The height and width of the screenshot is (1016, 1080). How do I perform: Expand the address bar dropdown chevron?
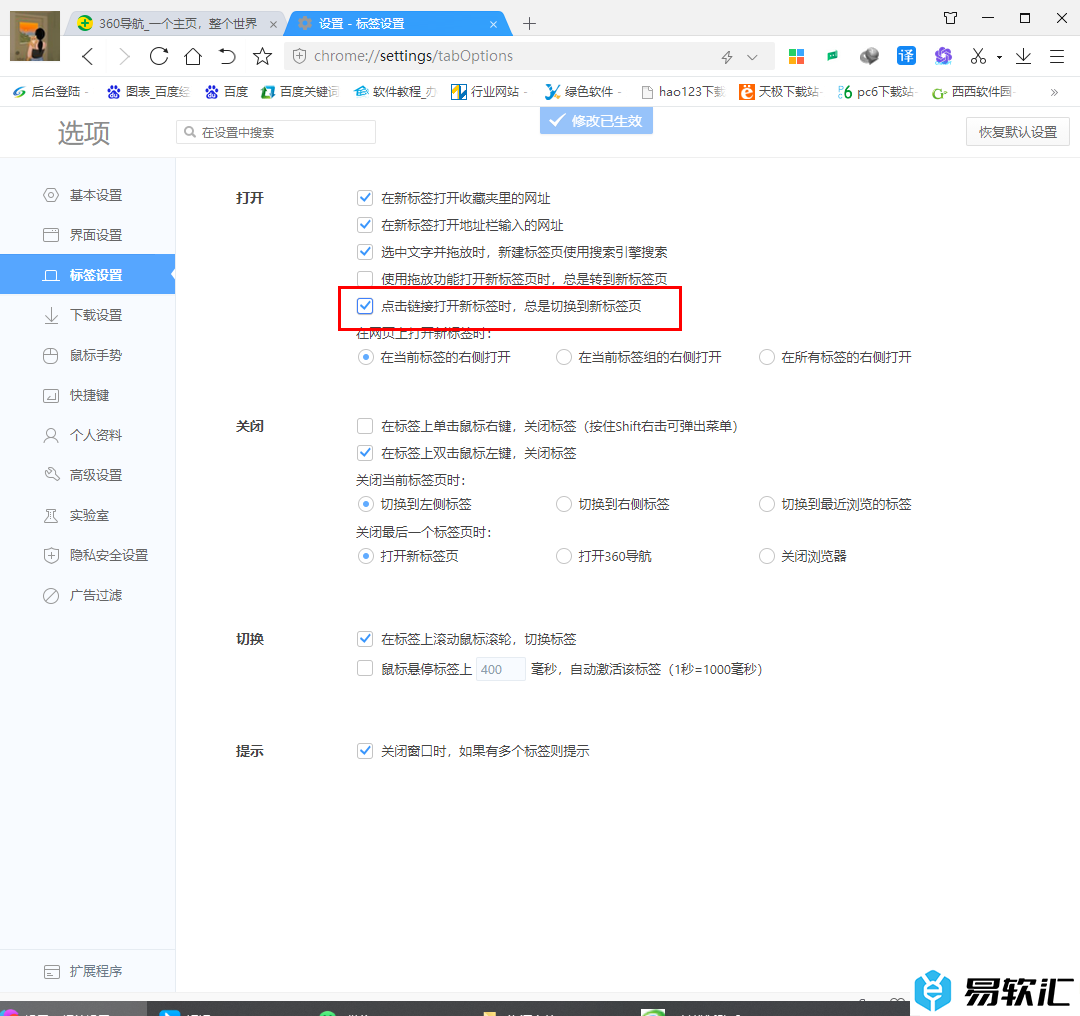[752, 57]
